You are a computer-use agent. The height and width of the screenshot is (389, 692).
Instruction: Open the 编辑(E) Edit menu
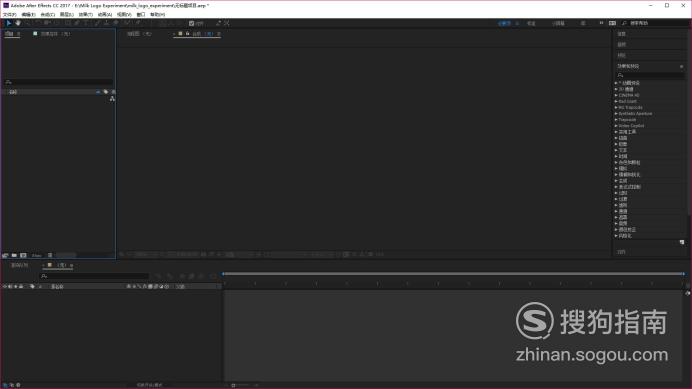28,15
